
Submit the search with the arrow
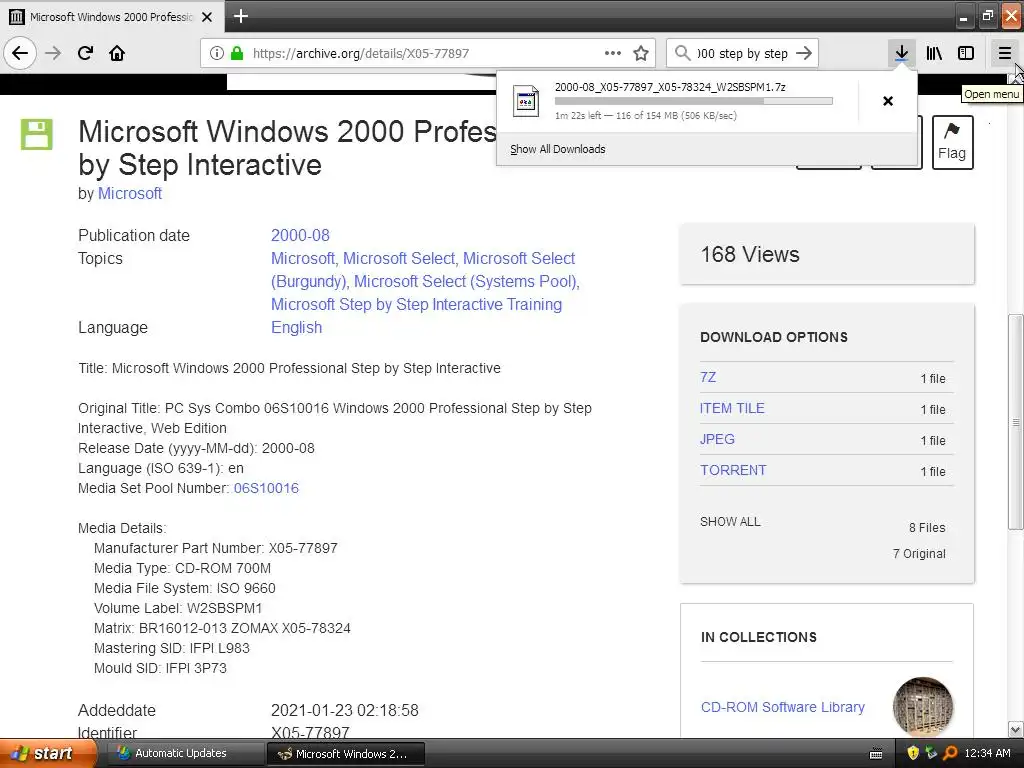[804, 53]
